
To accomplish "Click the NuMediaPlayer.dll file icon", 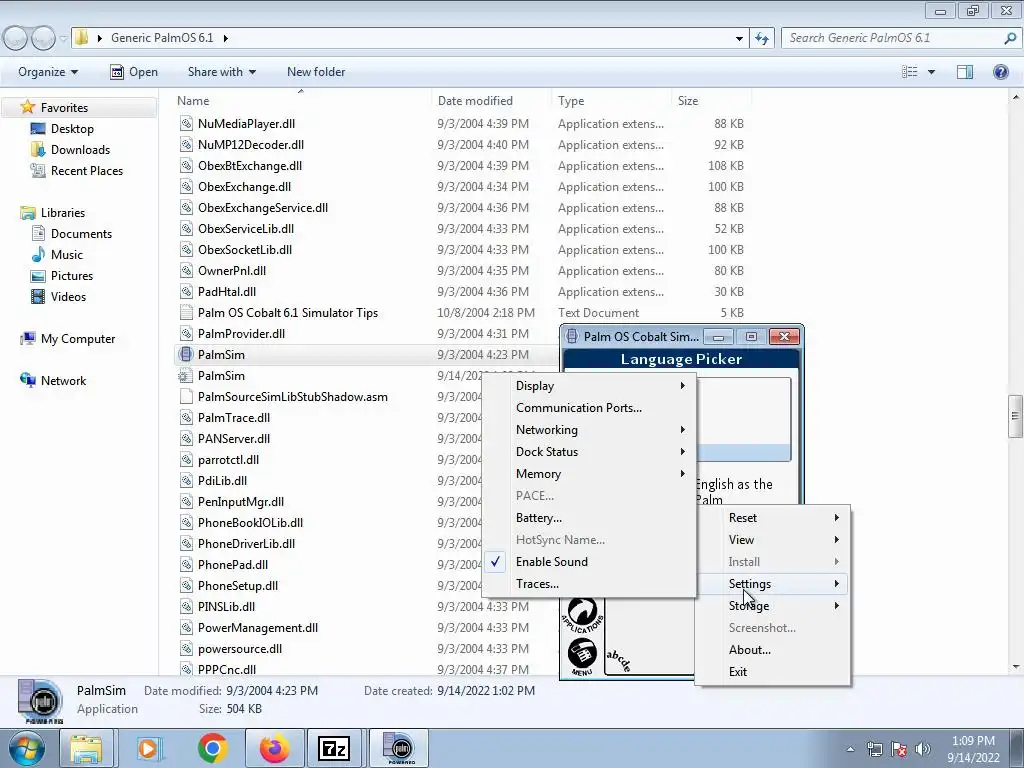I will click(186, 123).
